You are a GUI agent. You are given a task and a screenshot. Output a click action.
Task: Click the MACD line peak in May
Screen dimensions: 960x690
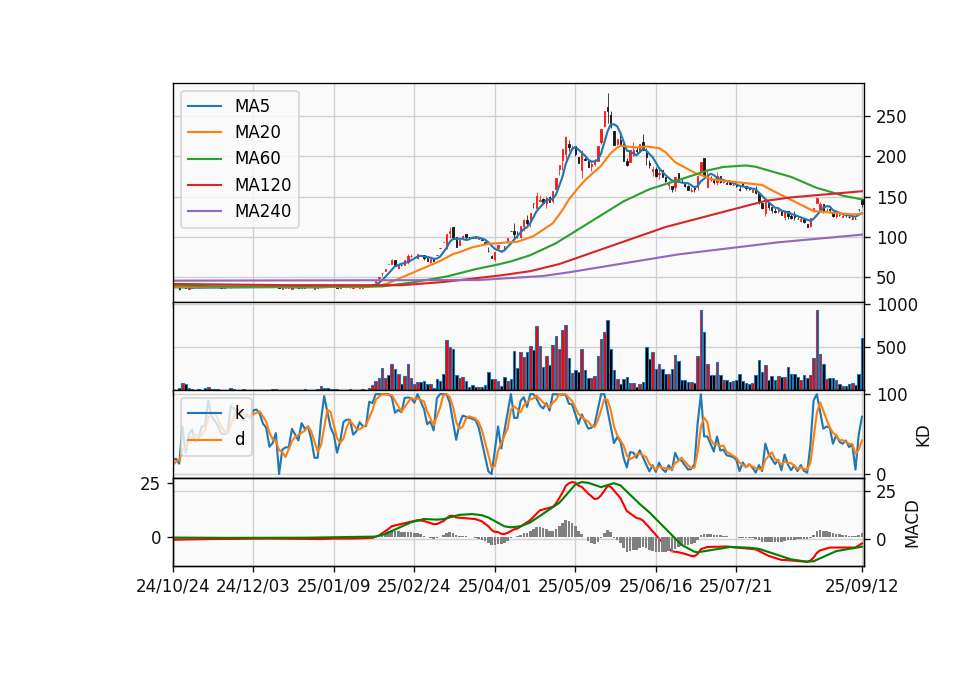tap(572, 482)
